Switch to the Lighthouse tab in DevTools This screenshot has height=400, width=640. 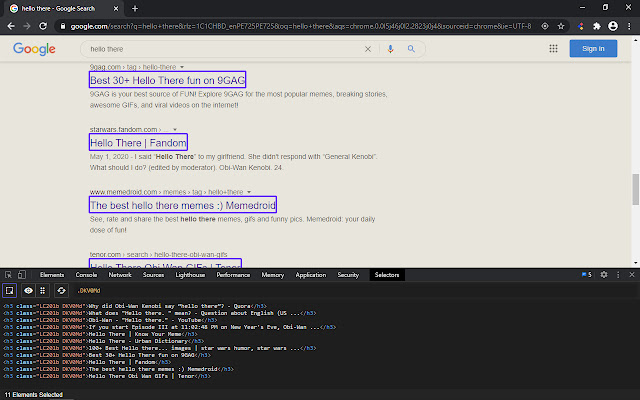(190, 275)
